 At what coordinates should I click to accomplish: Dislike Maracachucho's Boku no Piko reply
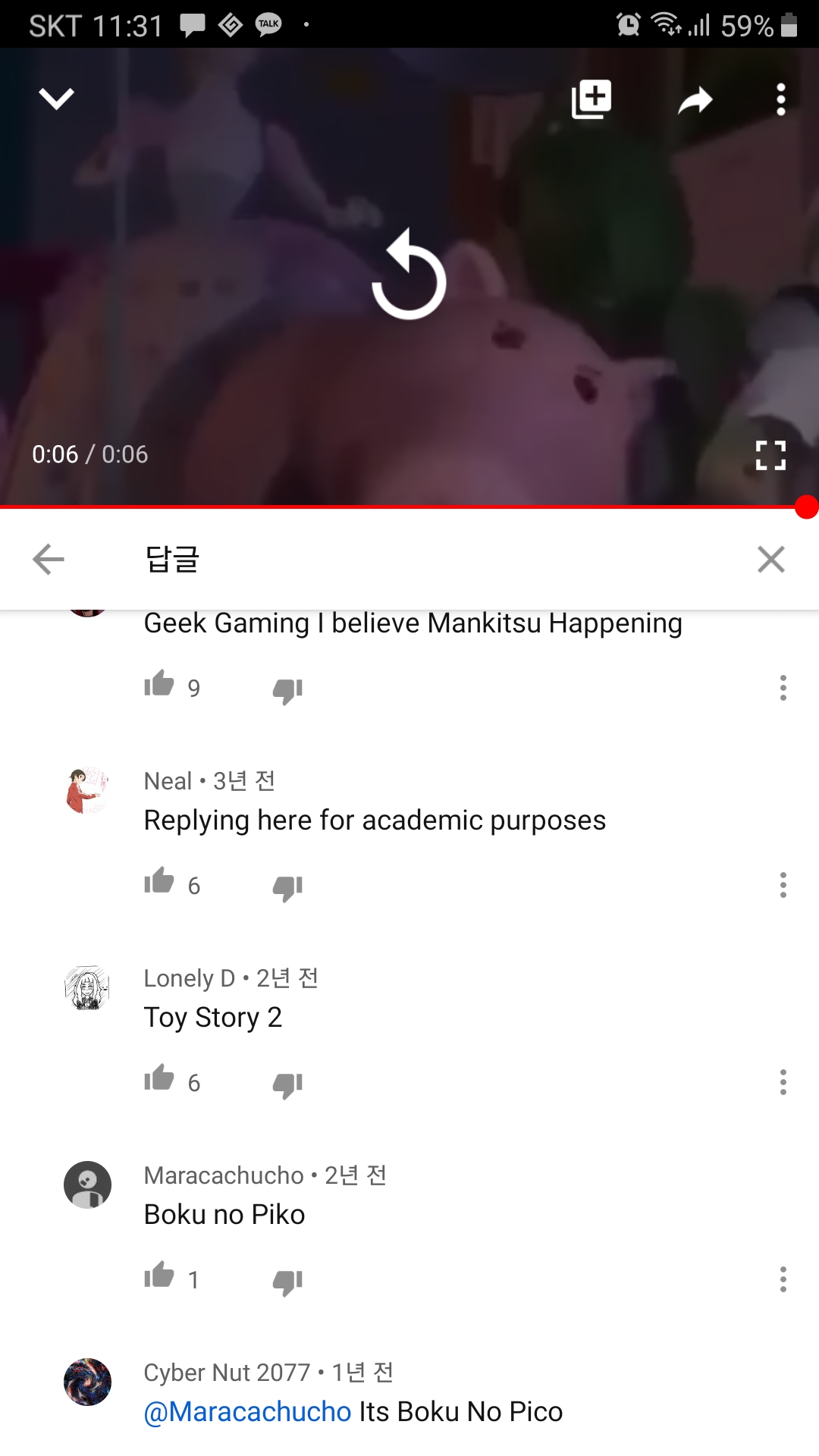point(287,1281)
